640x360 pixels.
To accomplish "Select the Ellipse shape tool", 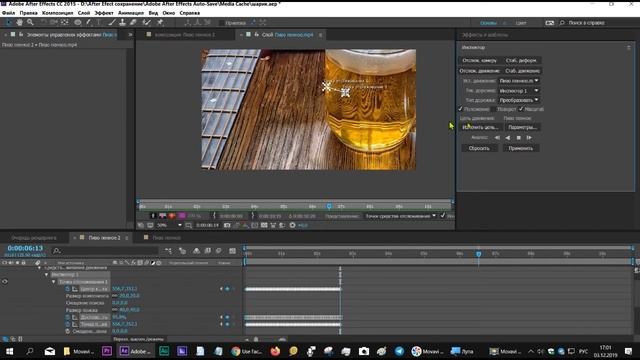I will click(x=78, y=22).
